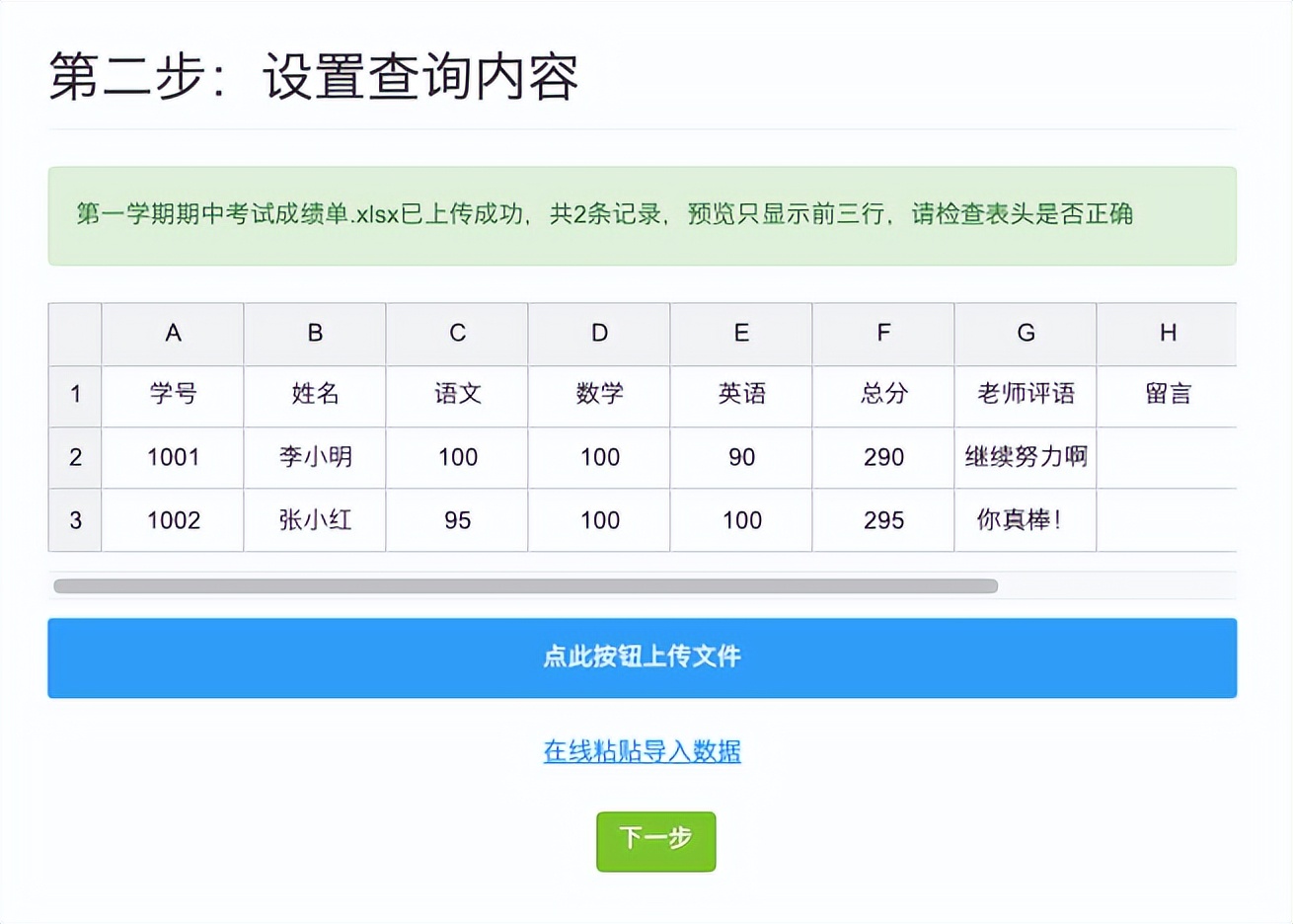Click the cell containing 张小红
The height and width of the screenshot is (924, 1293).
tap(314, 520)
